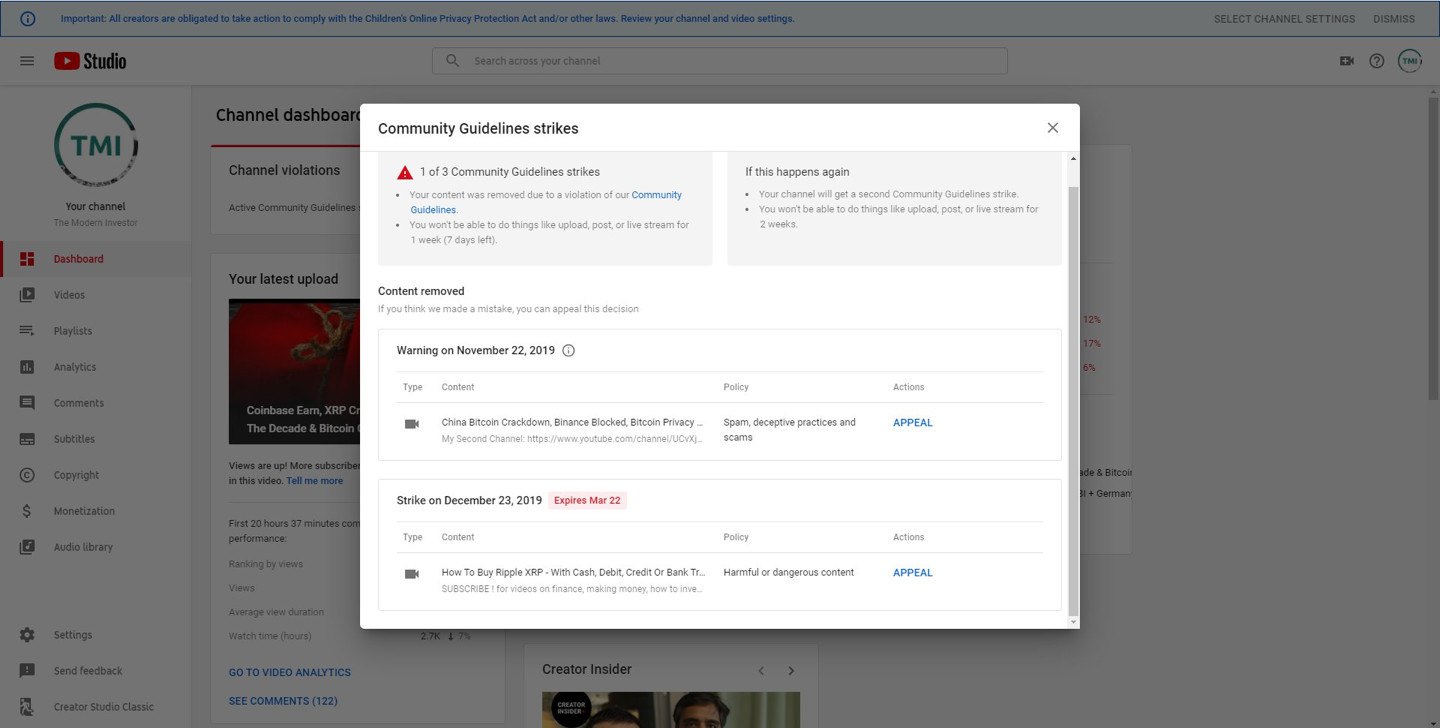Viewport: 1440px width, 728px height.
Task: Open Analytics in the sidebar menu
Action: click(95, 367)
